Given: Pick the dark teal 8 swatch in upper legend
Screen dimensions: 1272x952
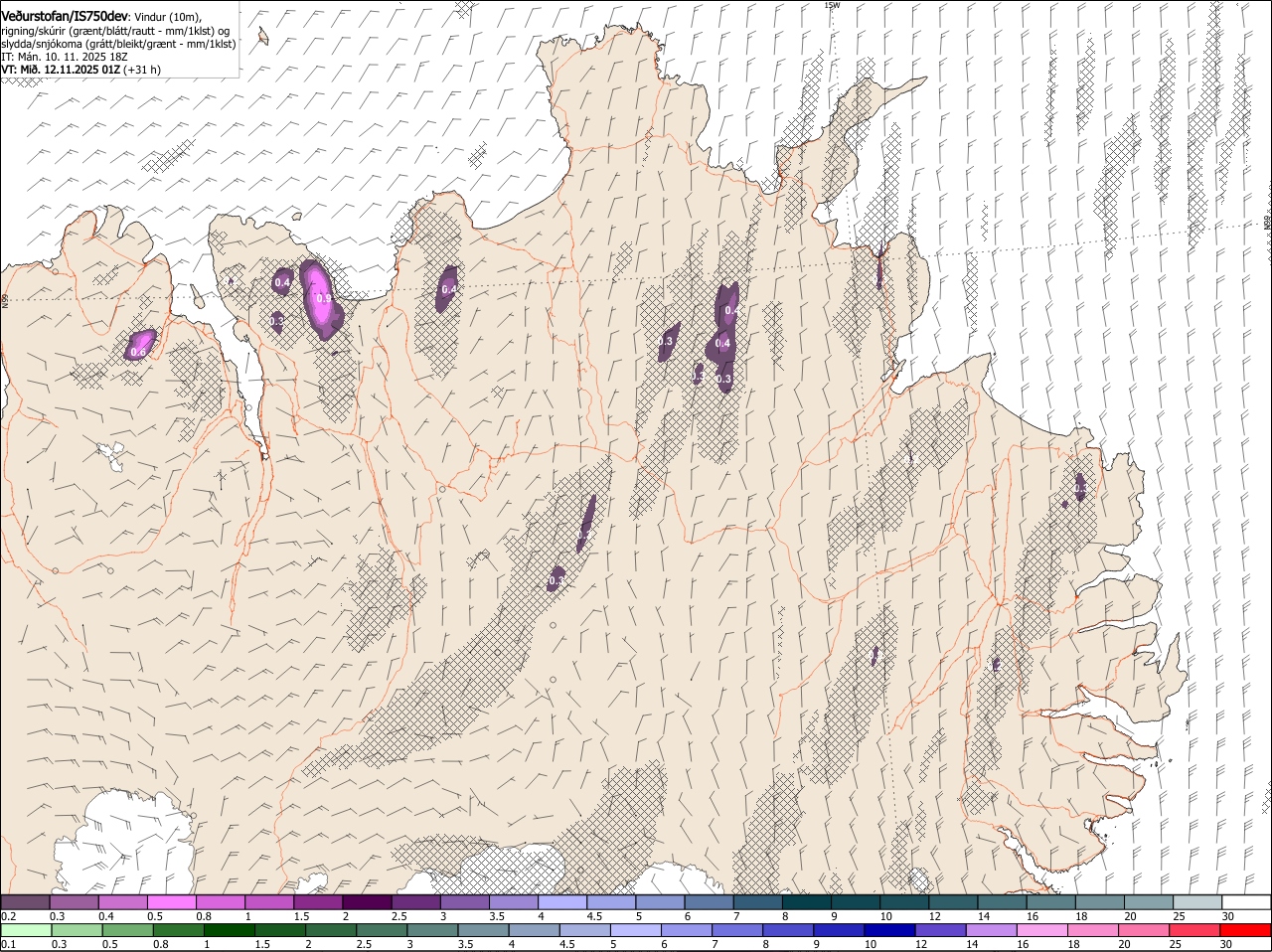Looking at the screenshot, I should click(807, 901).
